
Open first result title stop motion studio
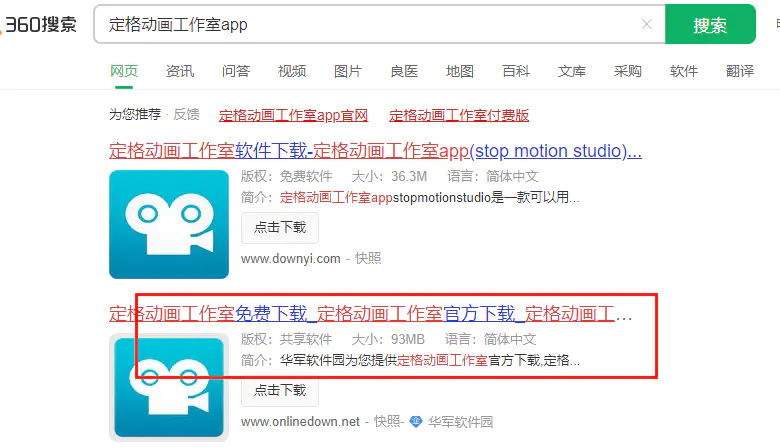(375, 151)
